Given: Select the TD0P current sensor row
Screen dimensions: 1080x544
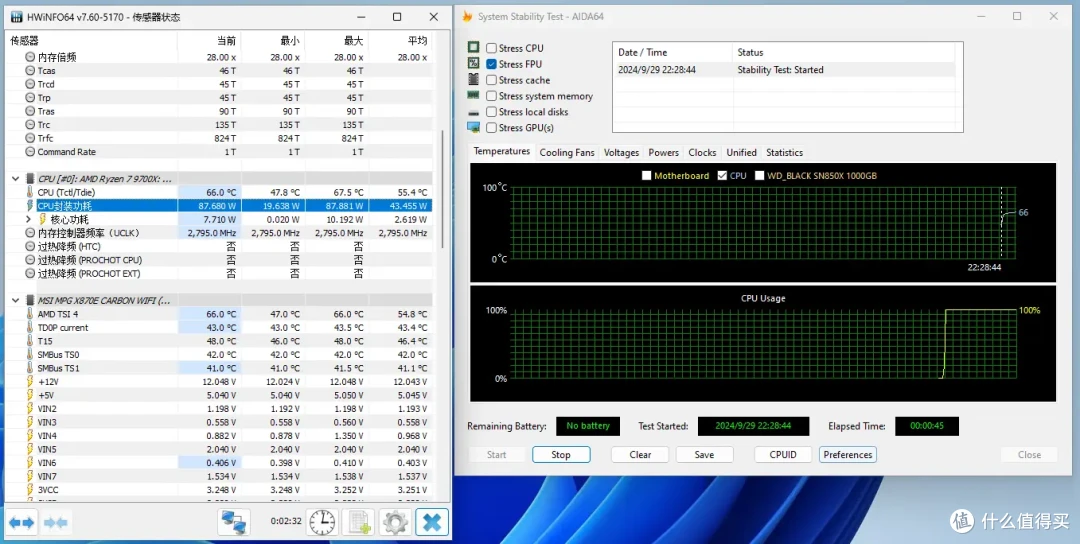Looking at the screenshot, I should click(x=220, y=328).
